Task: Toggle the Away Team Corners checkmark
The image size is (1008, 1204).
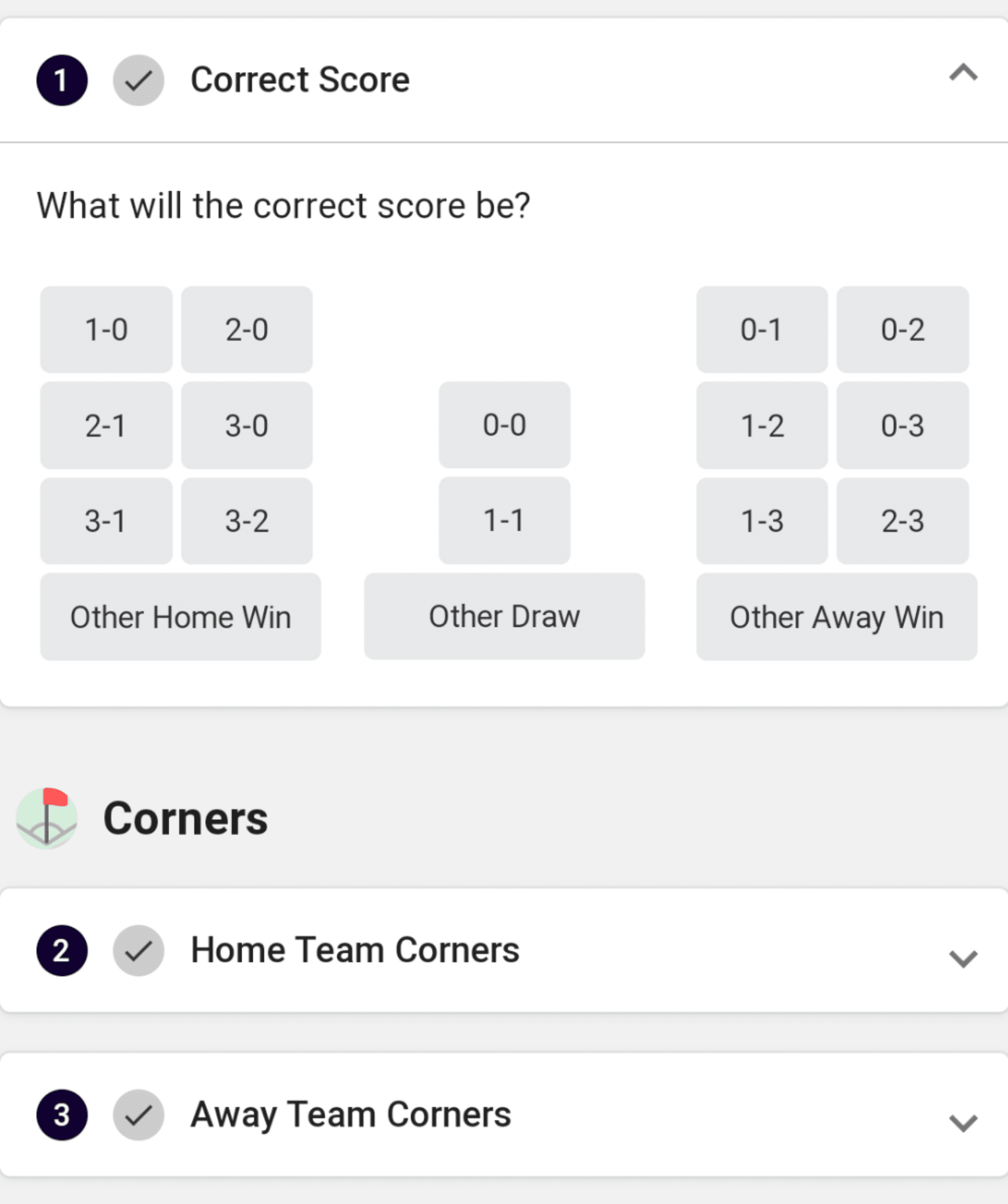Action: click(139, 1115)
